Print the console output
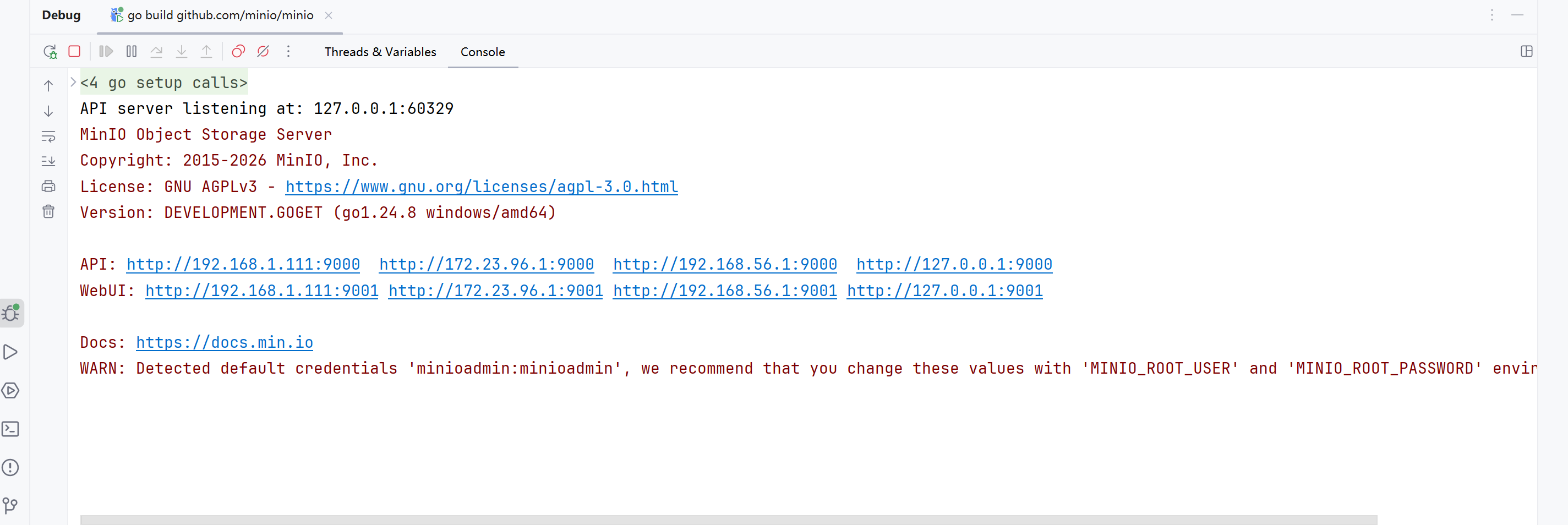 pos(48,186)
